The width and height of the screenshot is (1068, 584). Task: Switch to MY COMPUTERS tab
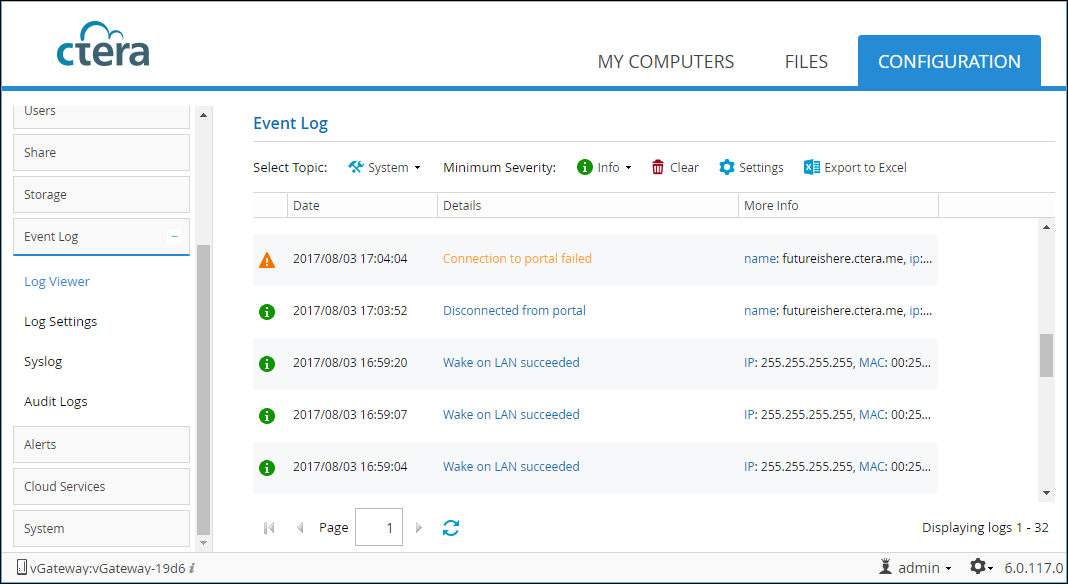pyautogui.click(x=665, y=62)
